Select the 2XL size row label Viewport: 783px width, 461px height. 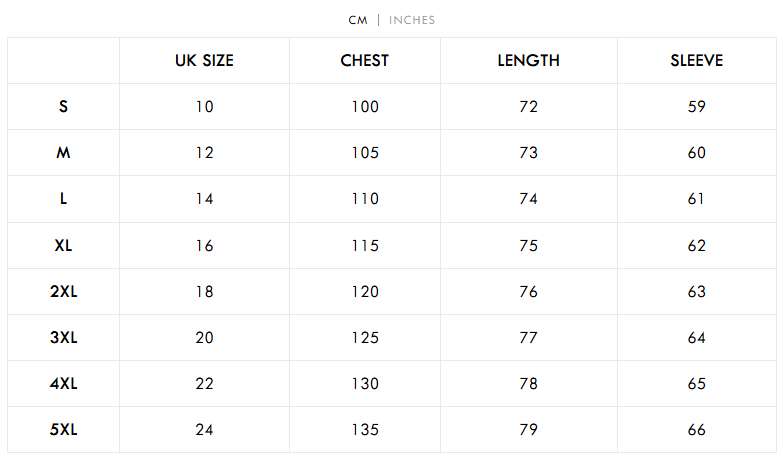tap(64, 292)
